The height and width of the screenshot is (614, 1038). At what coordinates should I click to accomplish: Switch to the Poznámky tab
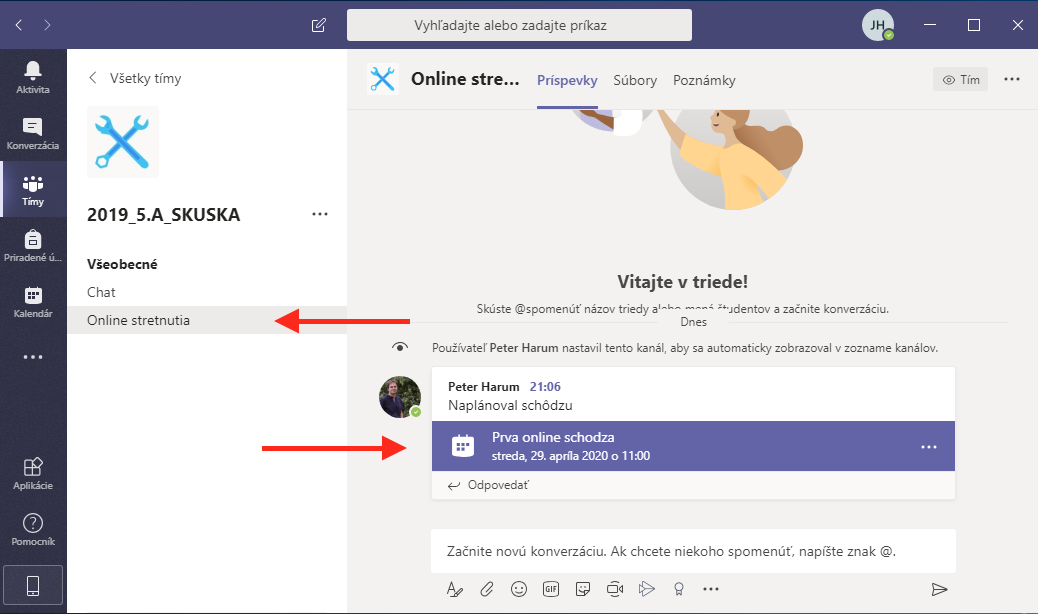[x=704, y=80]
